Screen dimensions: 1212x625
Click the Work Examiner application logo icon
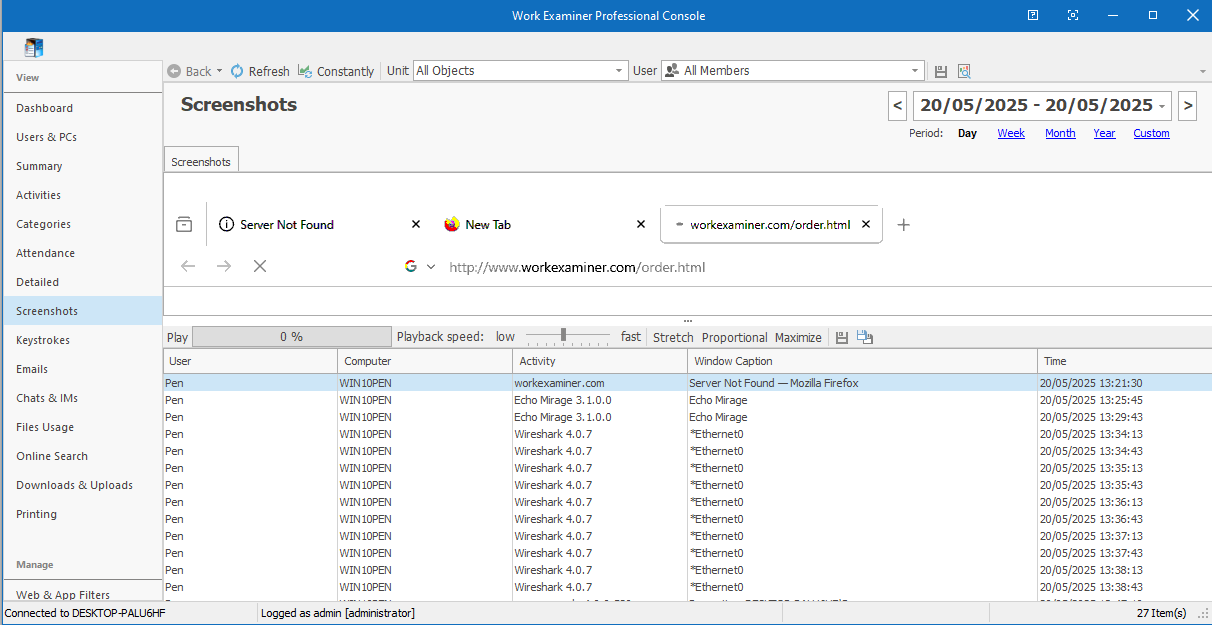click(x=34, y=47)
